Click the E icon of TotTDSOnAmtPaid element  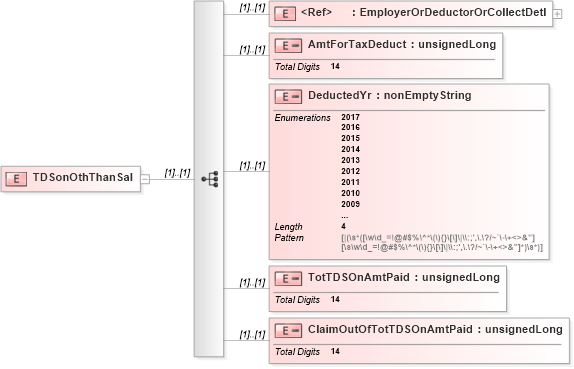point(288,279)
